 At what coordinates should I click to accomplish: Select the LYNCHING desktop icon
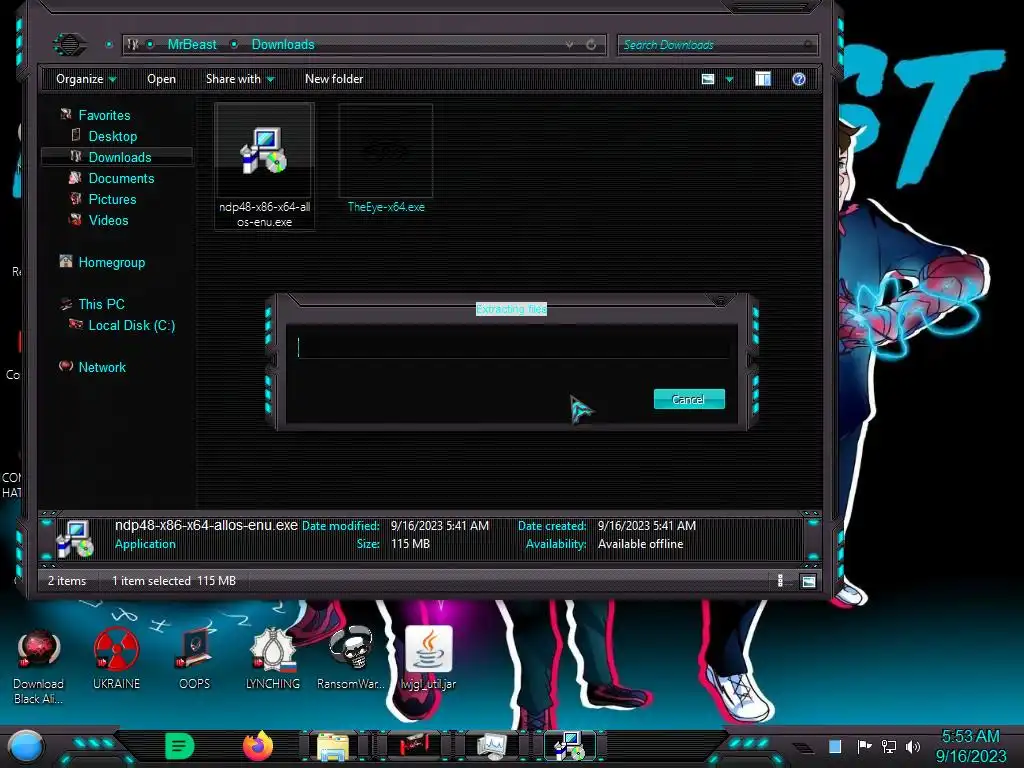[272, 658]
